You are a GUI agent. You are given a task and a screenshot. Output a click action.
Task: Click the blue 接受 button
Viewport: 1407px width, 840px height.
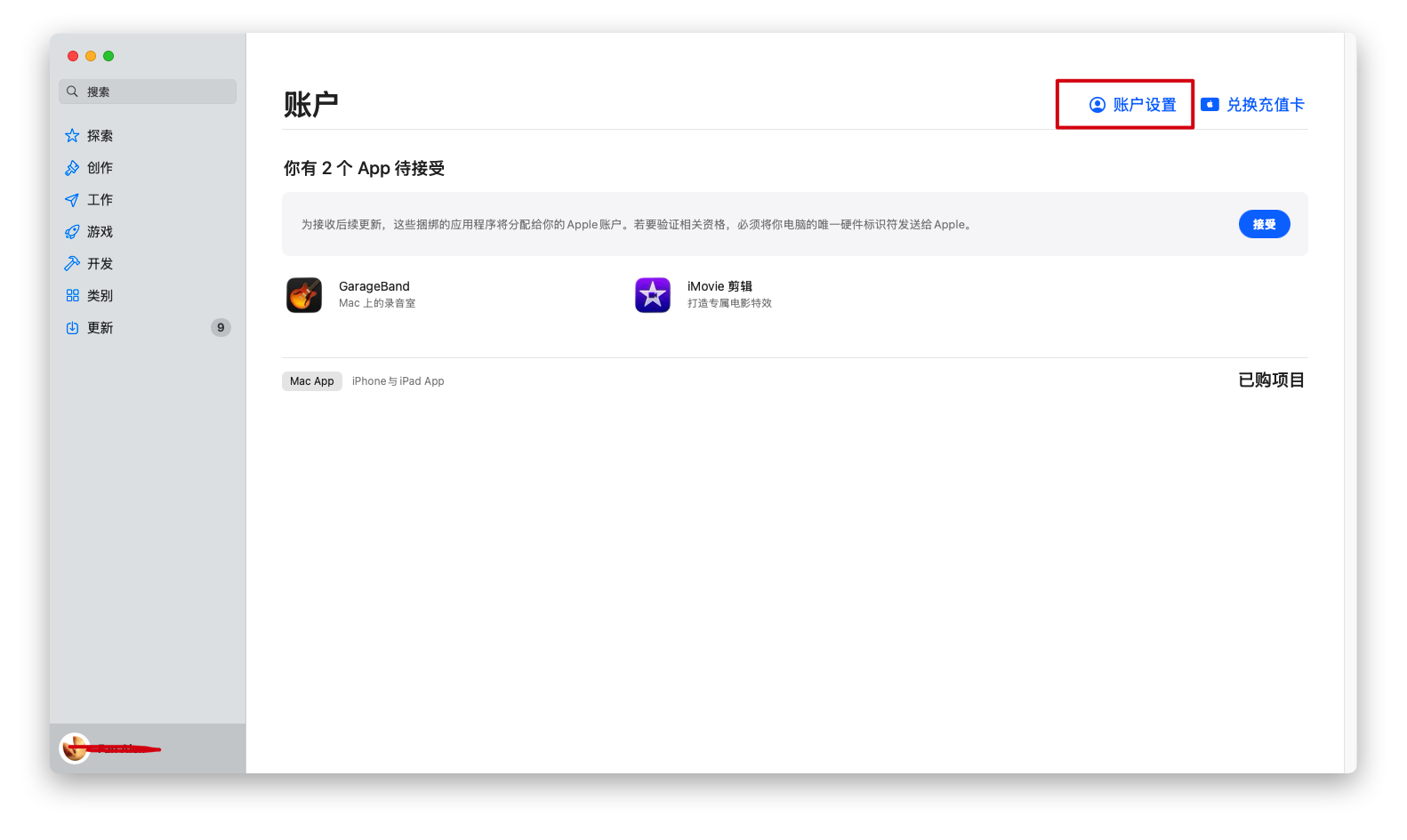[1264, 224]
